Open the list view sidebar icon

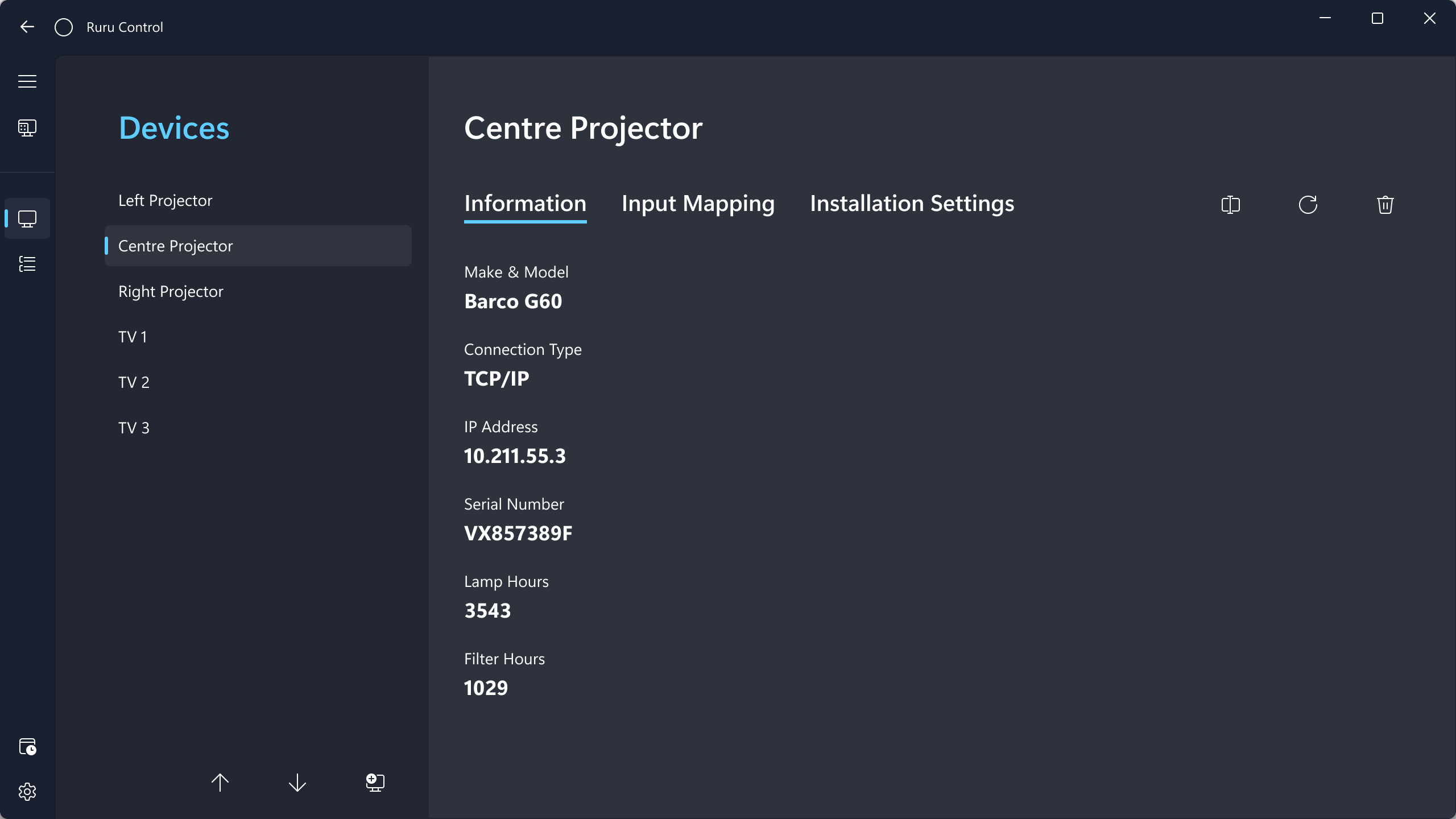(27, 264)
